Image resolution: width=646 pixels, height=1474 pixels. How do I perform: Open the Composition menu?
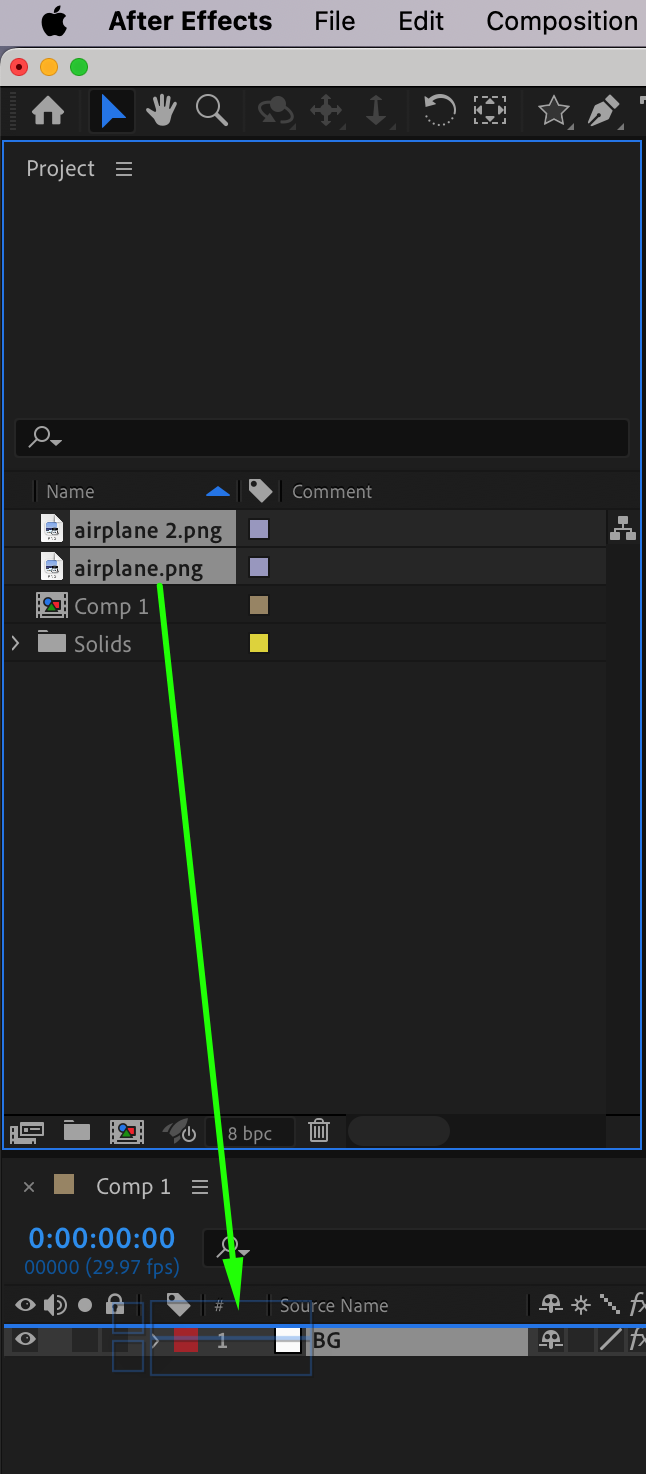[x=562, y=21]
